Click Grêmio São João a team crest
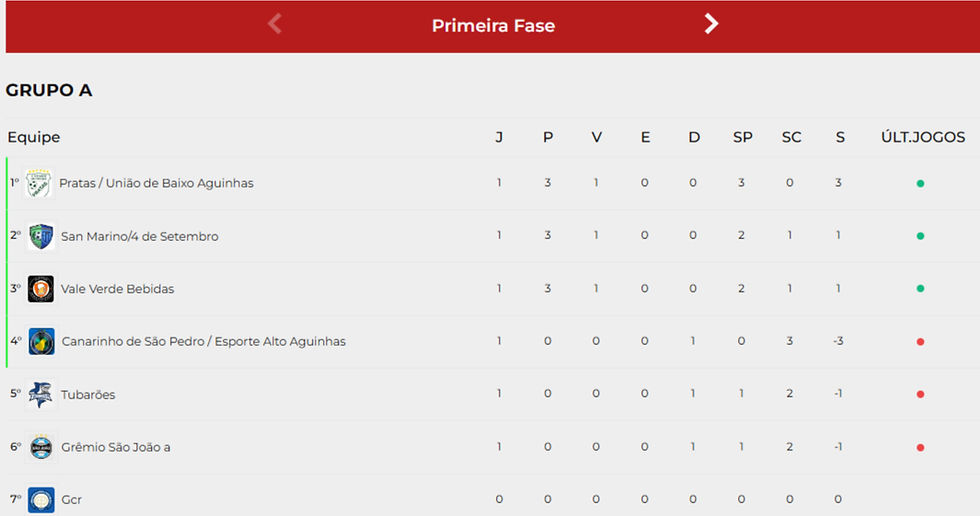 pos(41,447)
